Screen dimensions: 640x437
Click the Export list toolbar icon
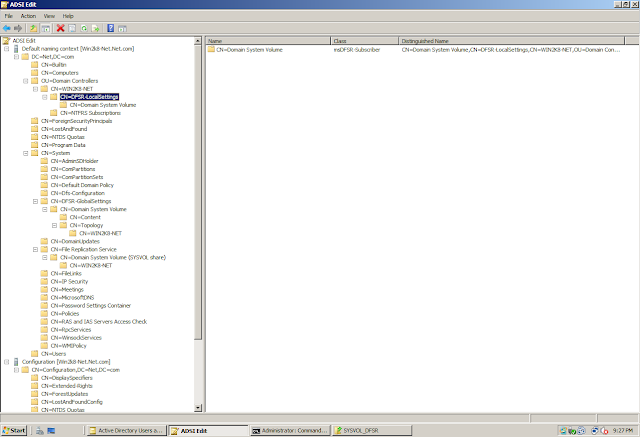(x=96, y=28)
